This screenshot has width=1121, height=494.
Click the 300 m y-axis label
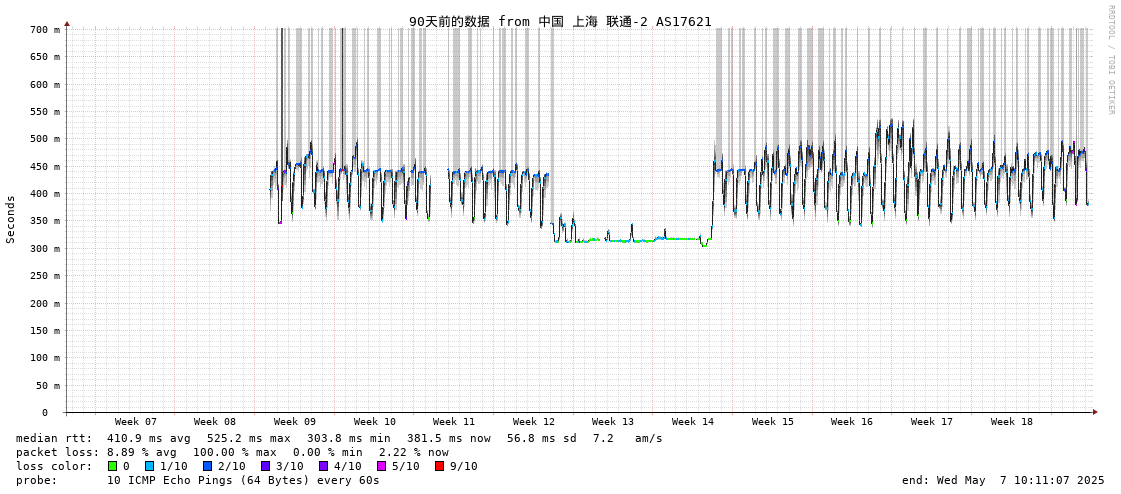pos(45,248)
